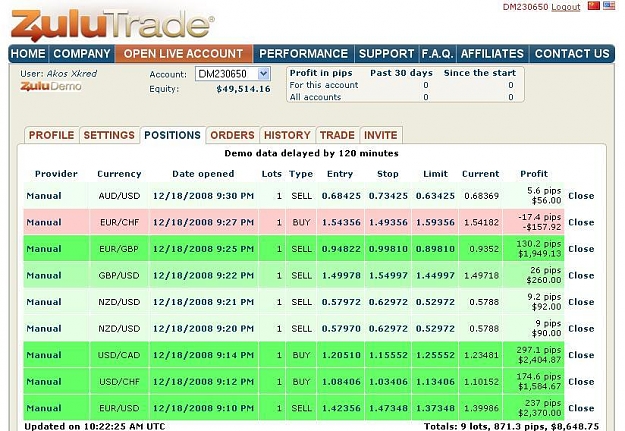
Task: Click the date 12/18/2008 9:10 PM
Action: 203,408
